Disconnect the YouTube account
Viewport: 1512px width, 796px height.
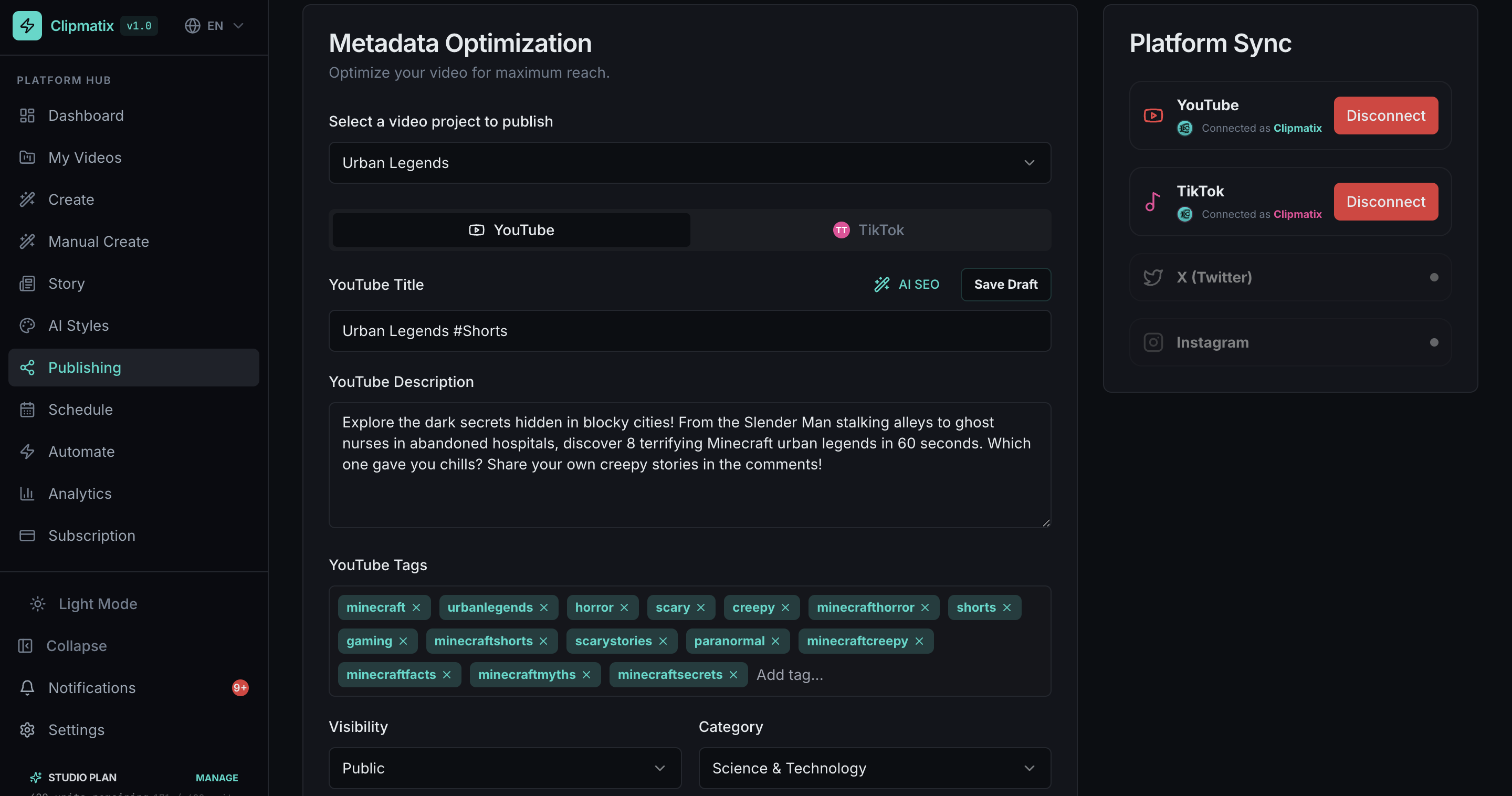tap(1386, 115)
